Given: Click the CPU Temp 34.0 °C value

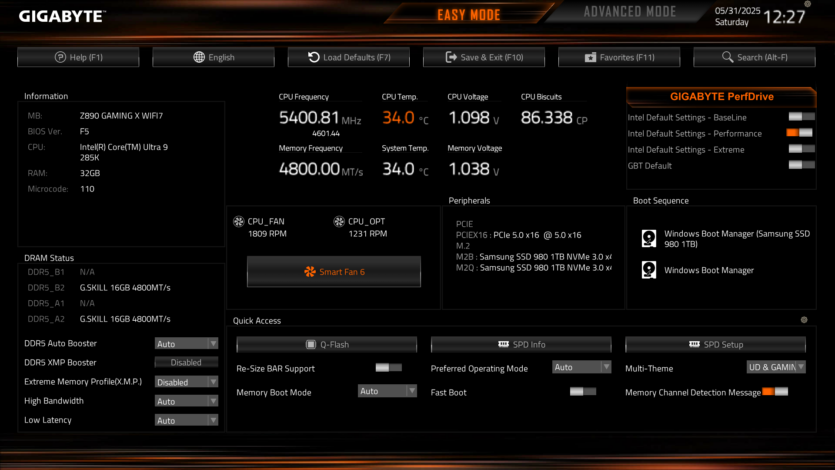Looking at the screenshot, I should click(x=405, y=118).
